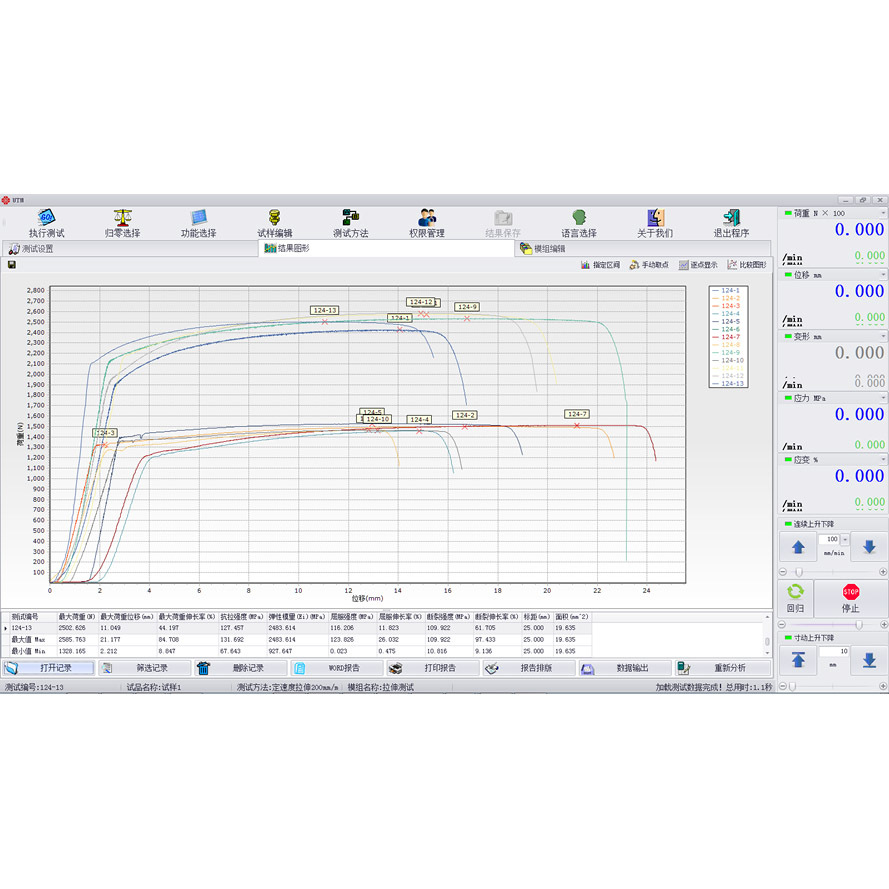Click the 打开记录 open record button
Viewport: 889px width, 889px height.
click(48, 668)
